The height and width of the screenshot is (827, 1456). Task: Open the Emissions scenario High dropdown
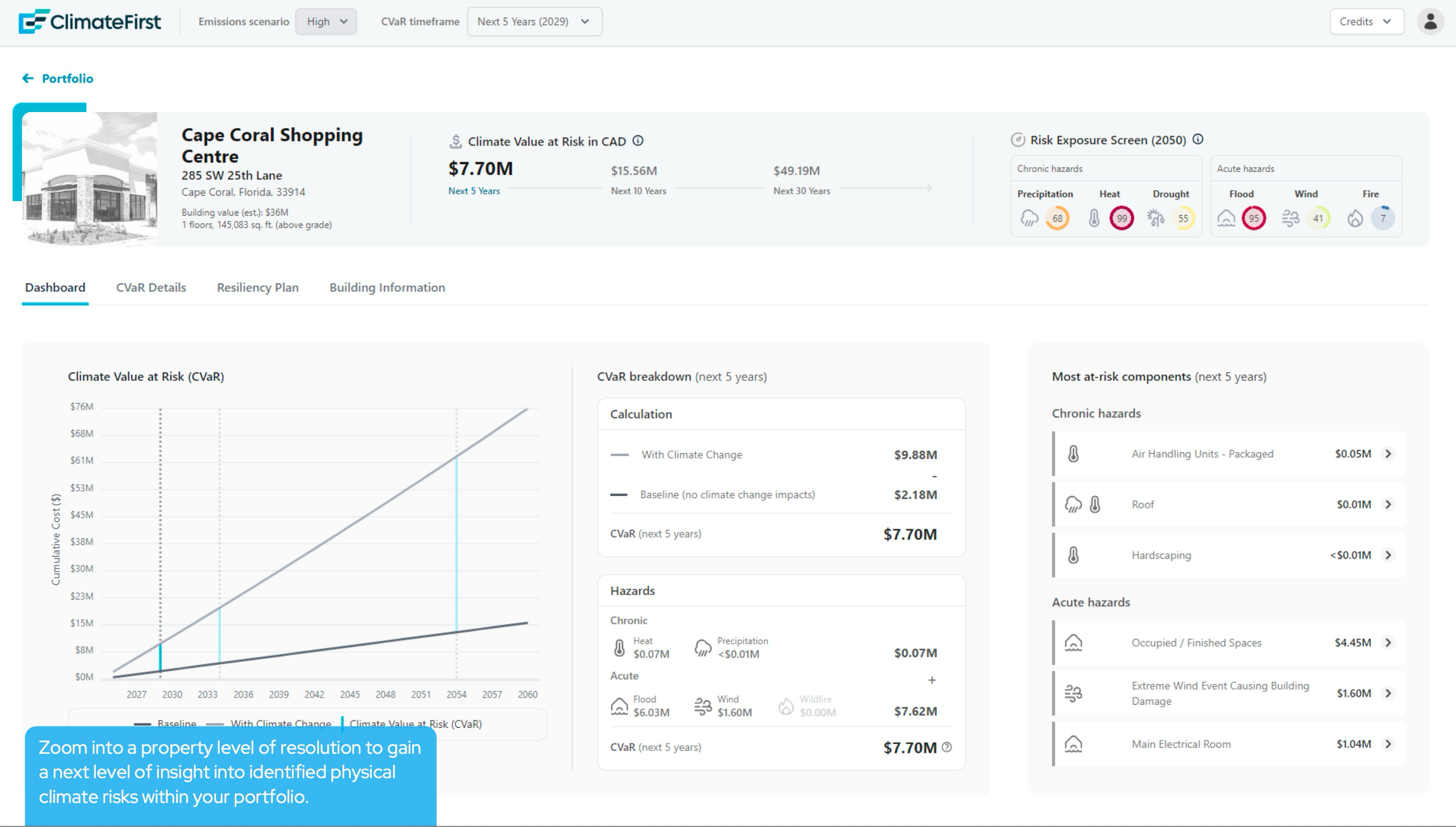(326, 22)
